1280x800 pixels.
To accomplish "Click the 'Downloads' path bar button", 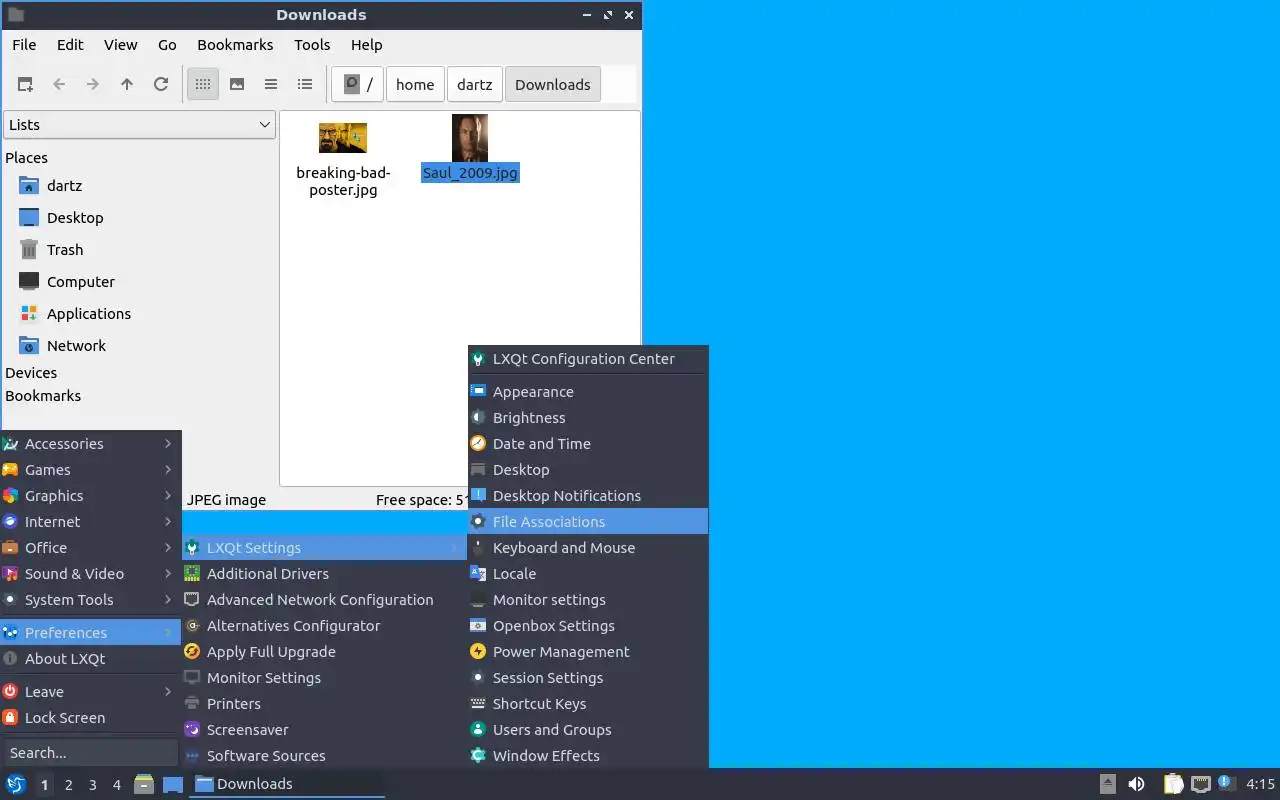I will pos(553,85).
